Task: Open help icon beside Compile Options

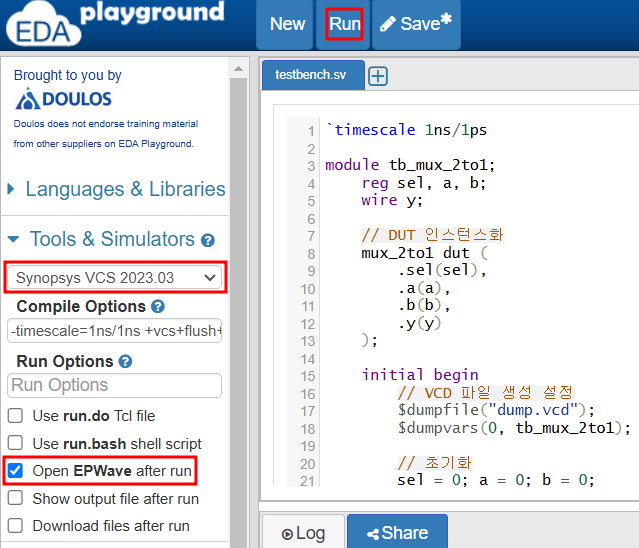Action: (158, 307)
